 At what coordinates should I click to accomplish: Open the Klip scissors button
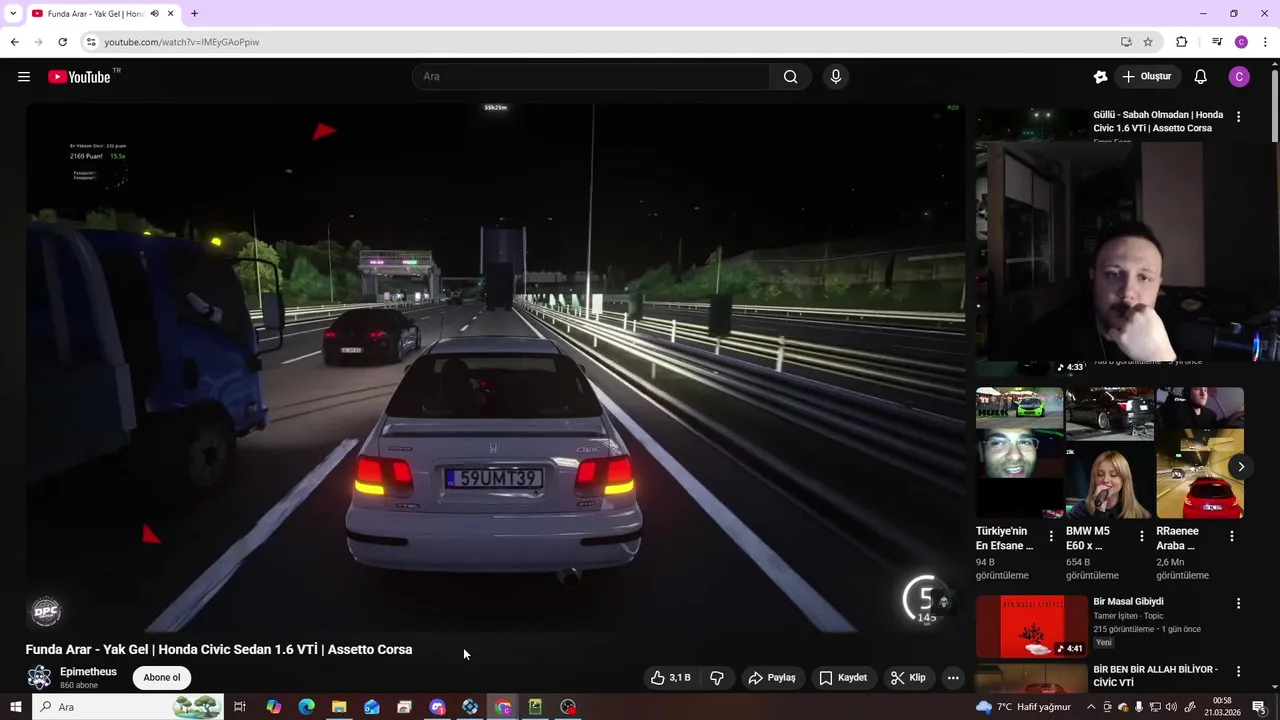pos(908,678)
